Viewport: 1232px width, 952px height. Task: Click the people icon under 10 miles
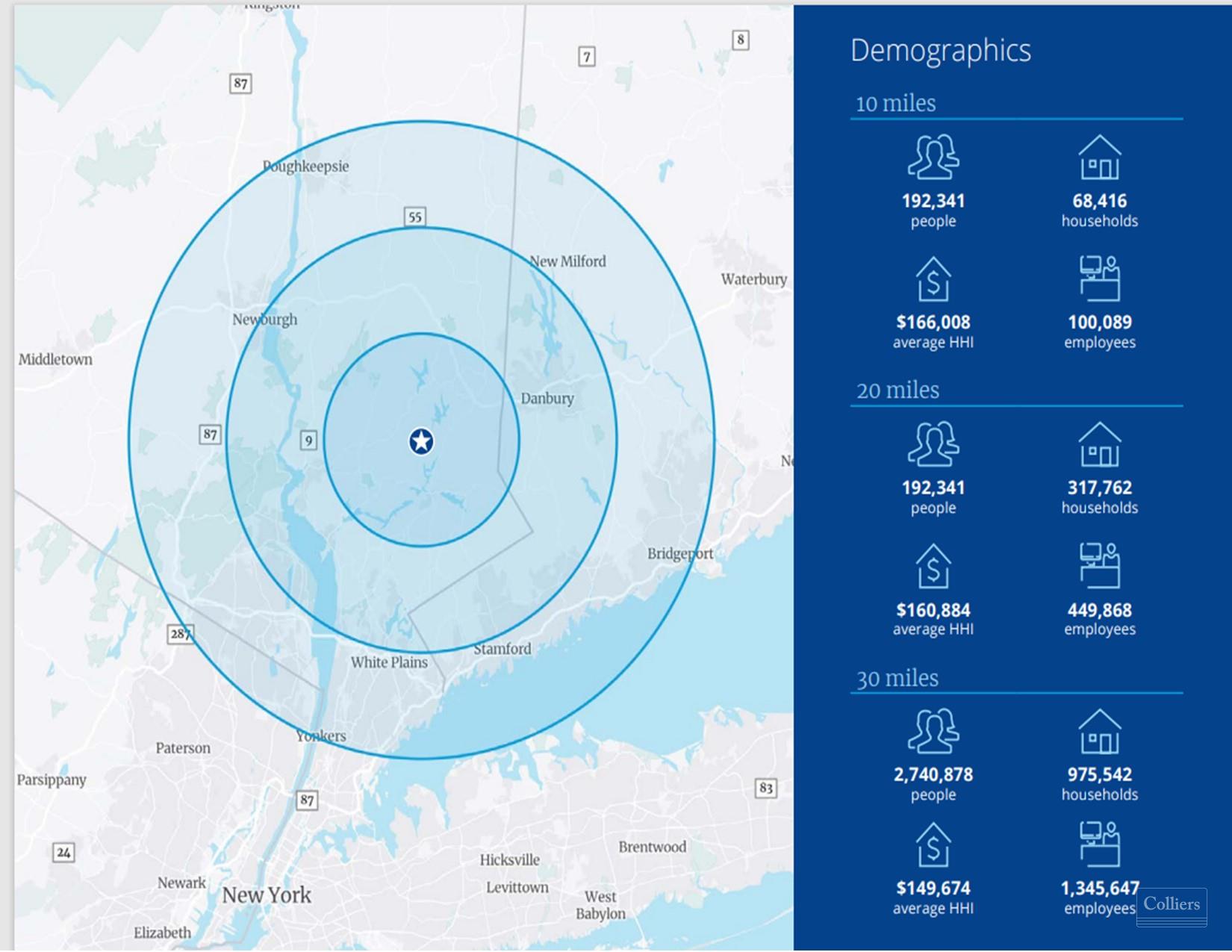tap(933, 157)
